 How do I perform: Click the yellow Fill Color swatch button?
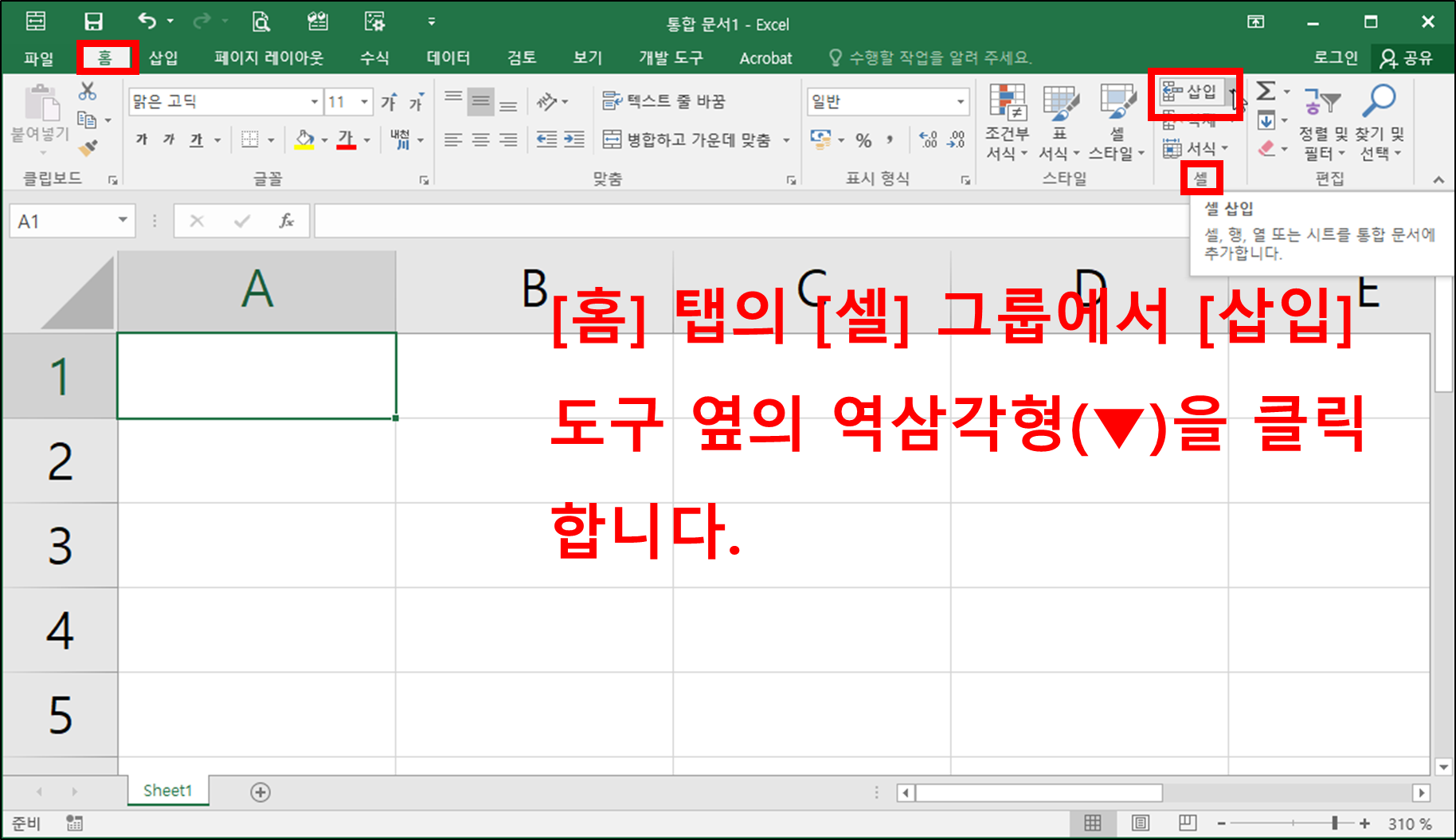tap(304, 139)
